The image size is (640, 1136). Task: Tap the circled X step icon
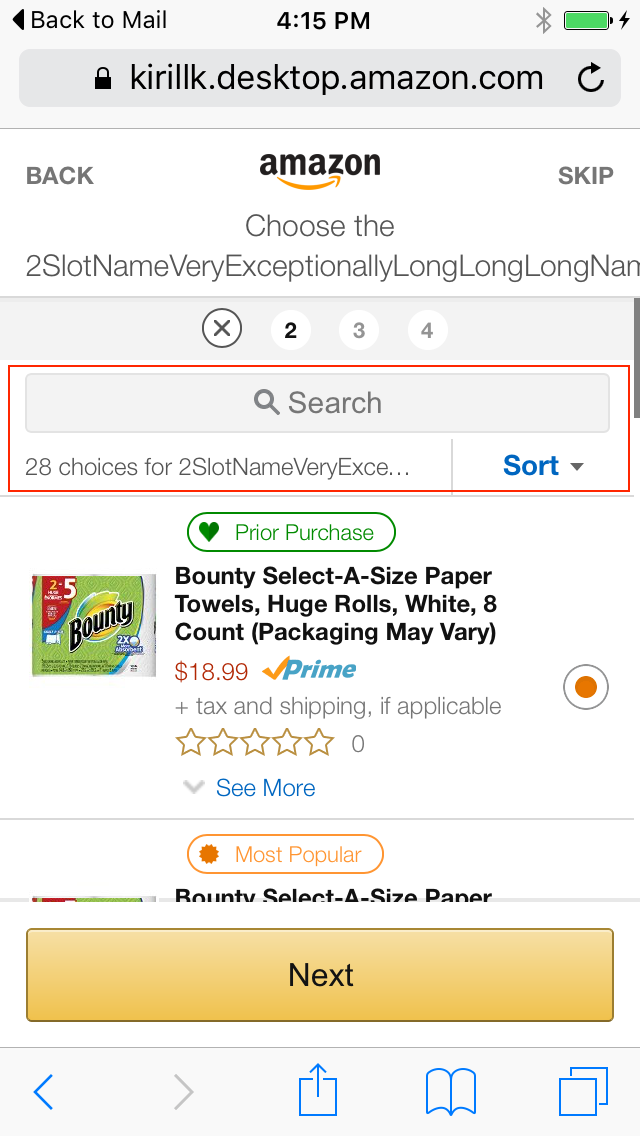(222, 330)
